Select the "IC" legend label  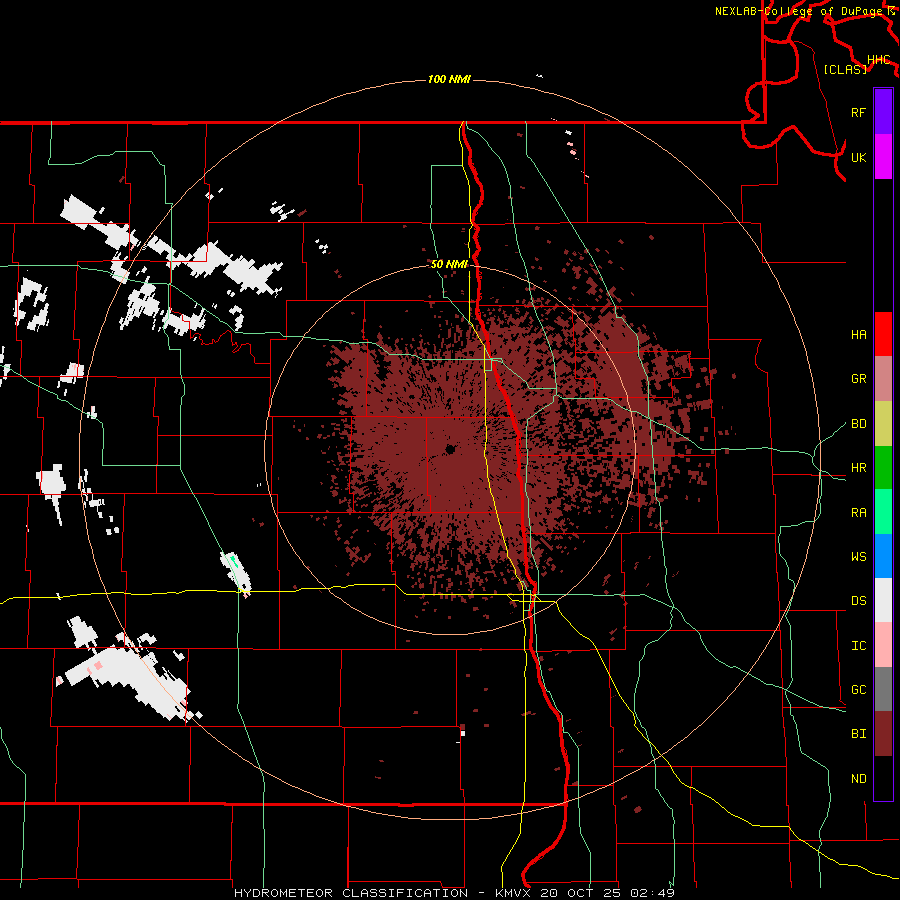click(858, 646)
